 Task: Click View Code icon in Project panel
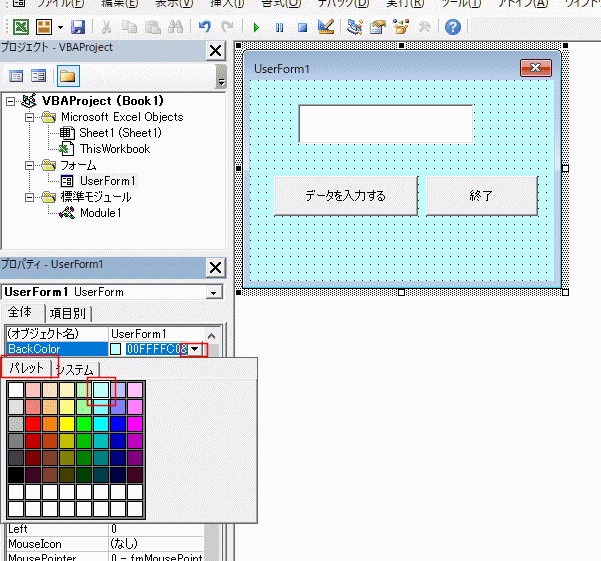tap(16, 76)
